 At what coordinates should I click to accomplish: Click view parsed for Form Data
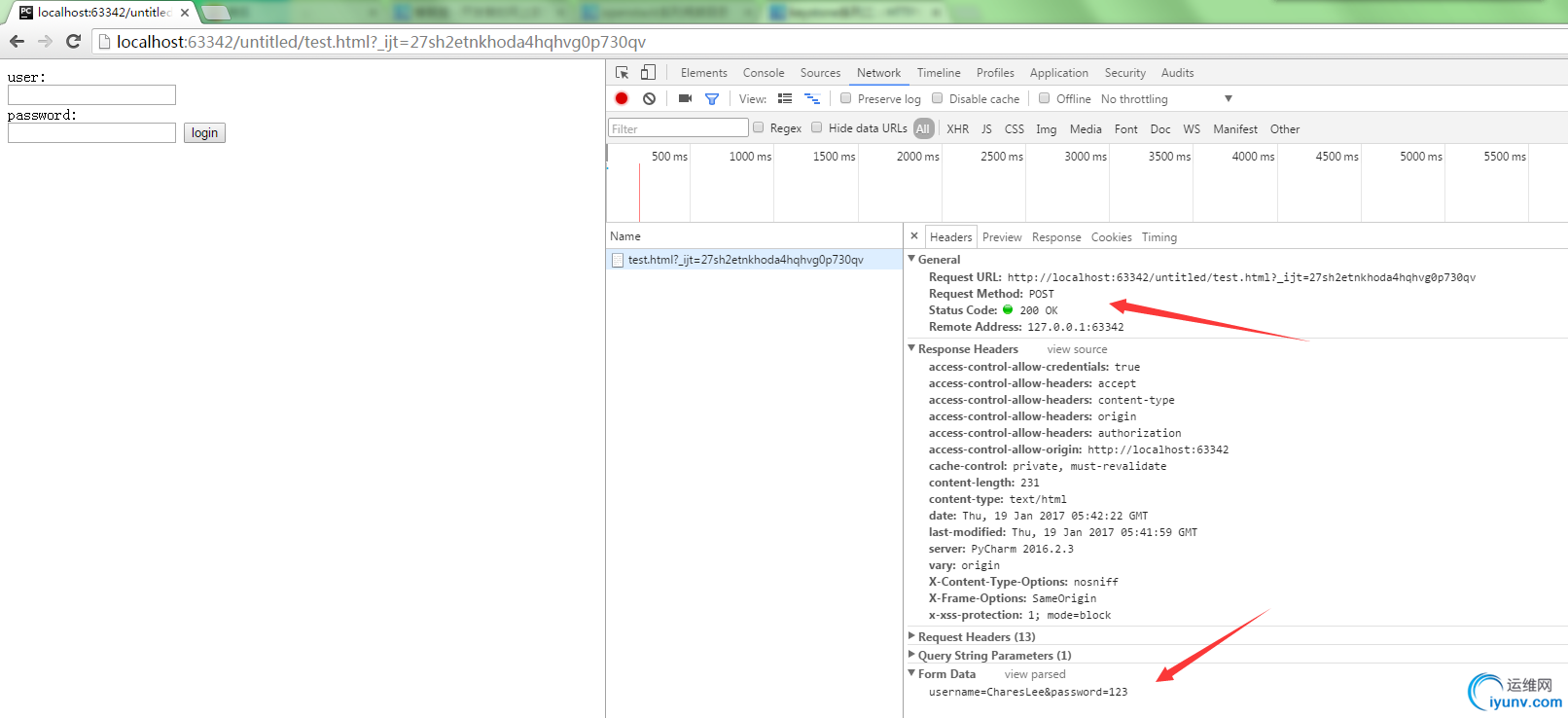coord(1035,674)
